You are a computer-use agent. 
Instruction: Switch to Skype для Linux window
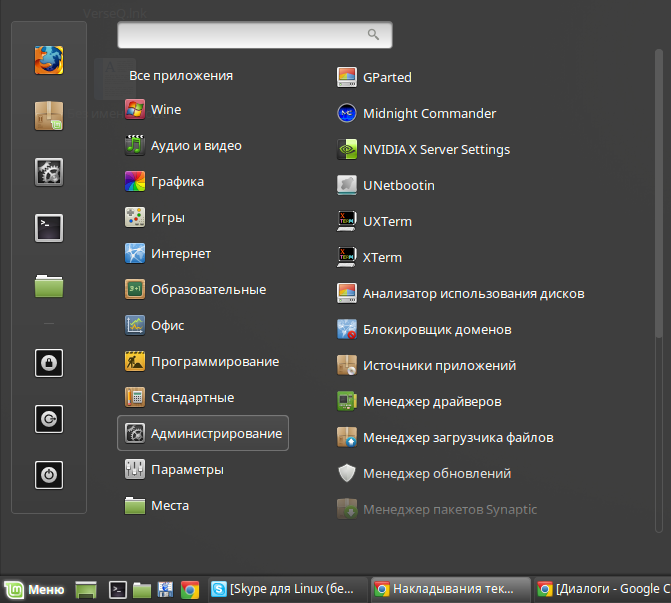(x=288, y=589)
